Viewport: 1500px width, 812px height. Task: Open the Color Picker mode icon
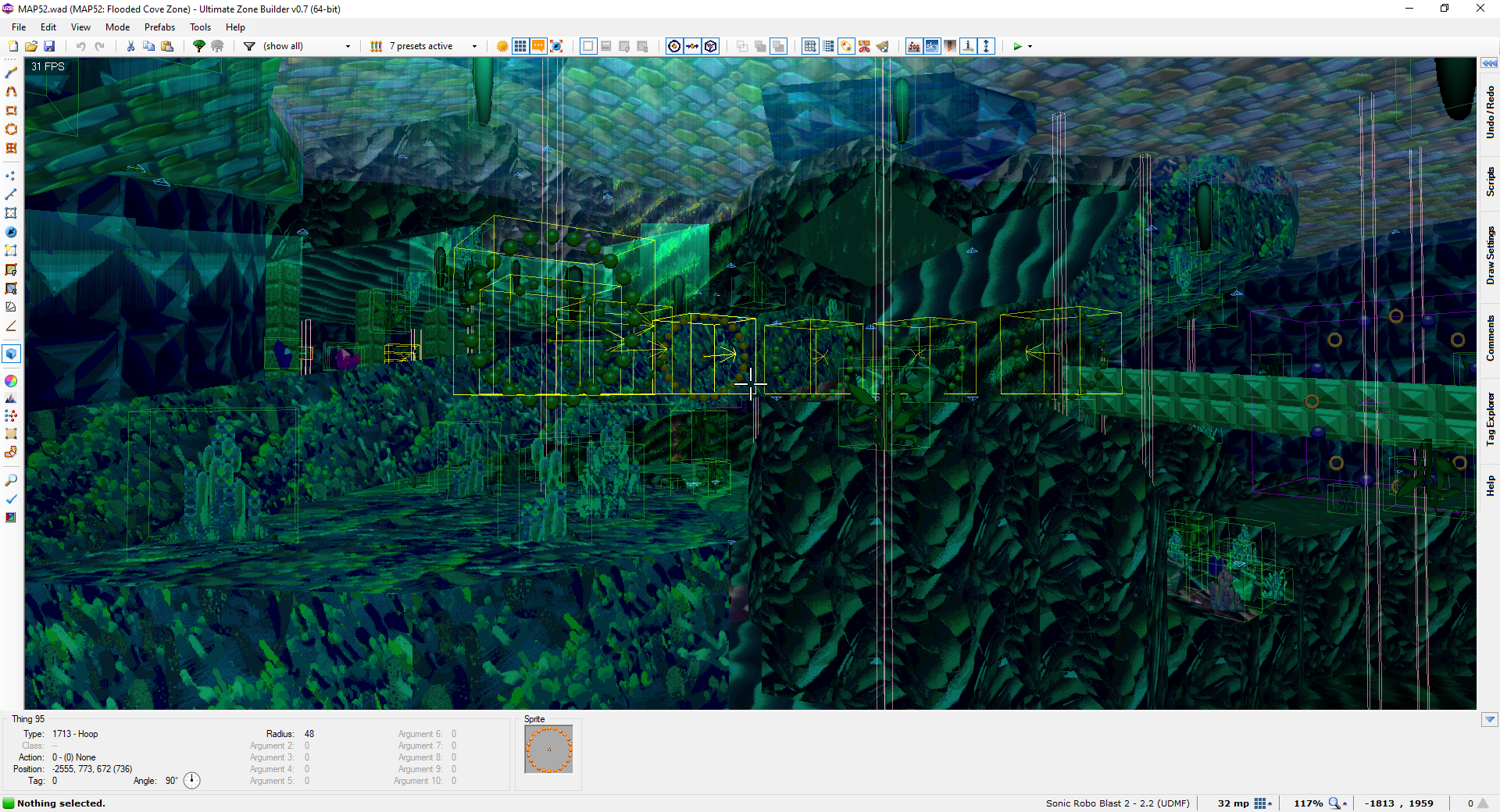click(x=11, y=381)
